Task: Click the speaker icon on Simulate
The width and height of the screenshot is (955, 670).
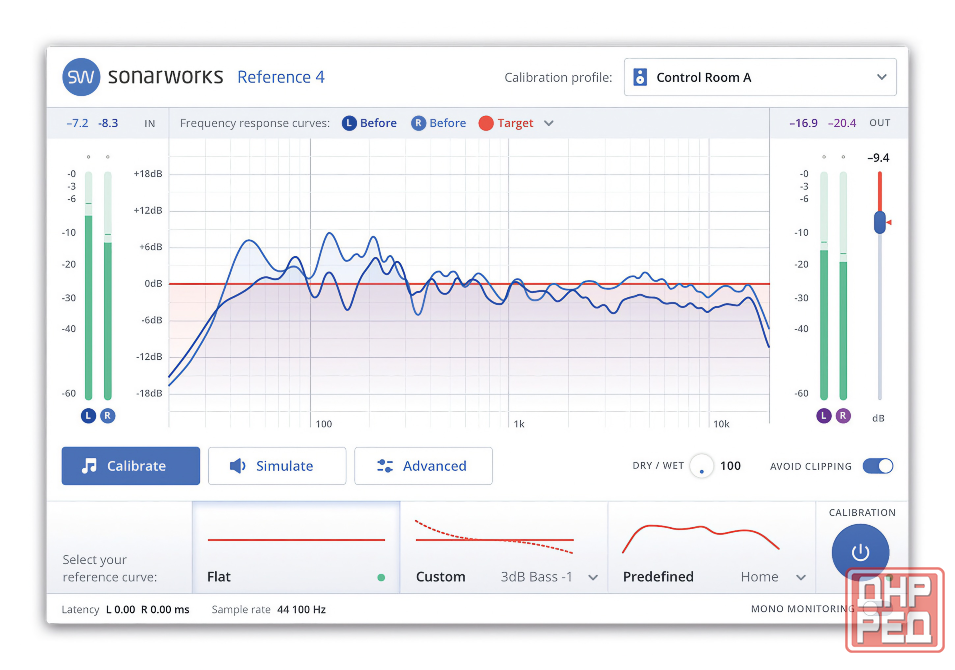Action: click(x=237, y=466)
